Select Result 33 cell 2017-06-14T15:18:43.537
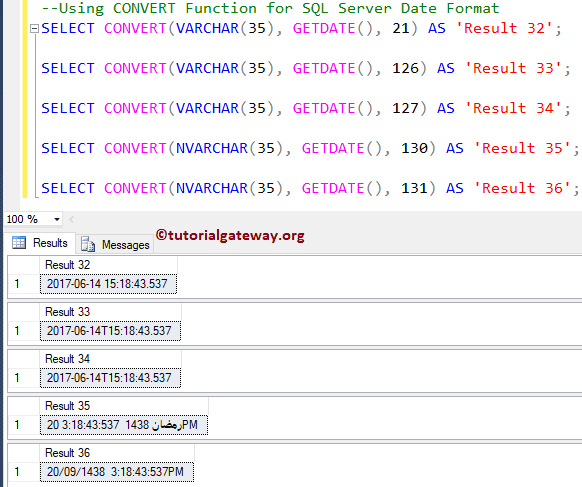Viewport: 582px width, 487px height. [110, 331]
